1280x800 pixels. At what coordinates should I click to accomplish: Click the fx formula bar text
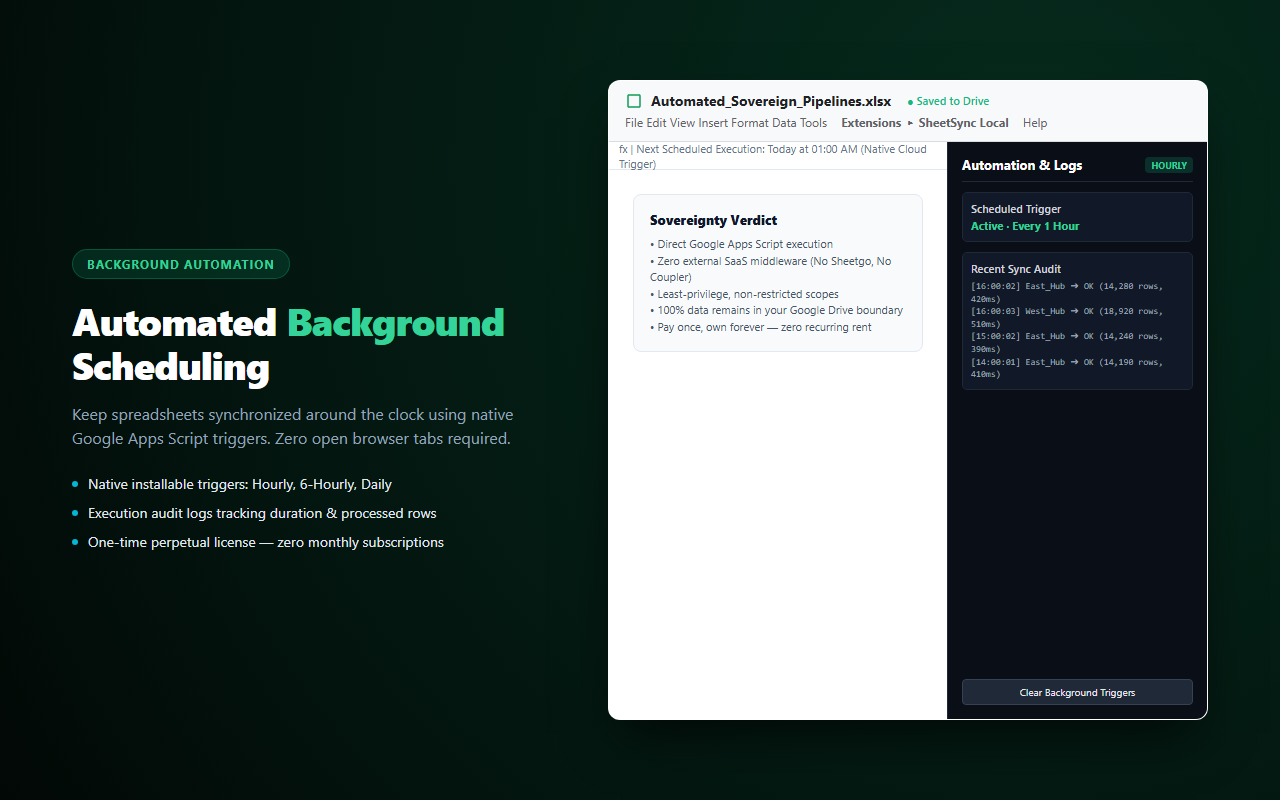pos(772,156)
